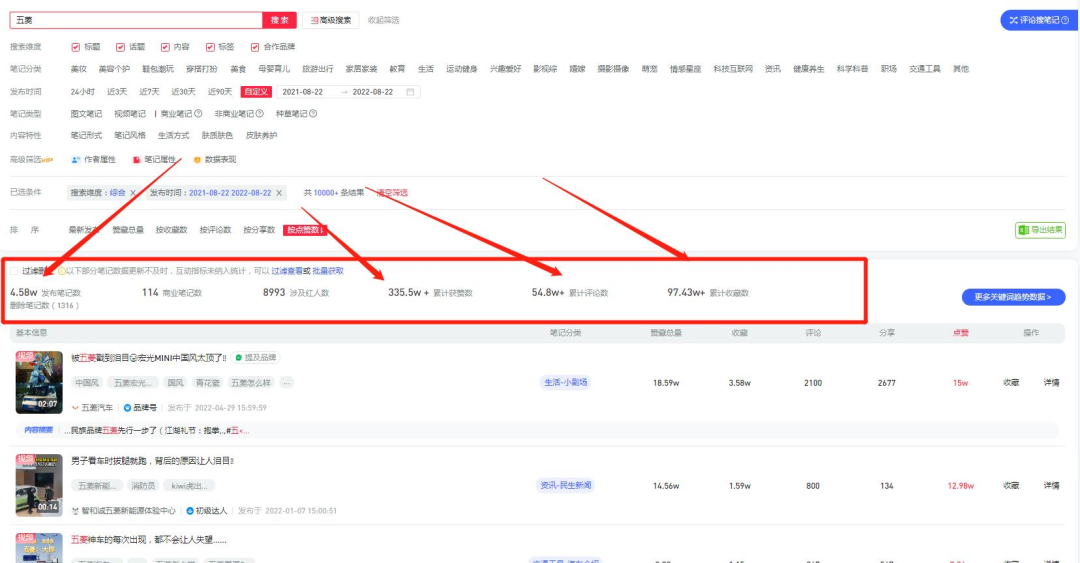Expand the 作者属性 advanced filter
Viewport: 1080px width, 563px height.
94,159
